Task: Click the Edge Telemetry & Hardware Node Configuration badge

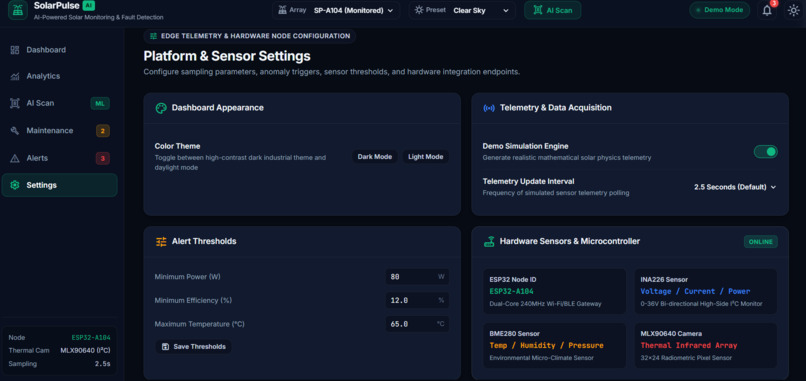Action: 250,36
